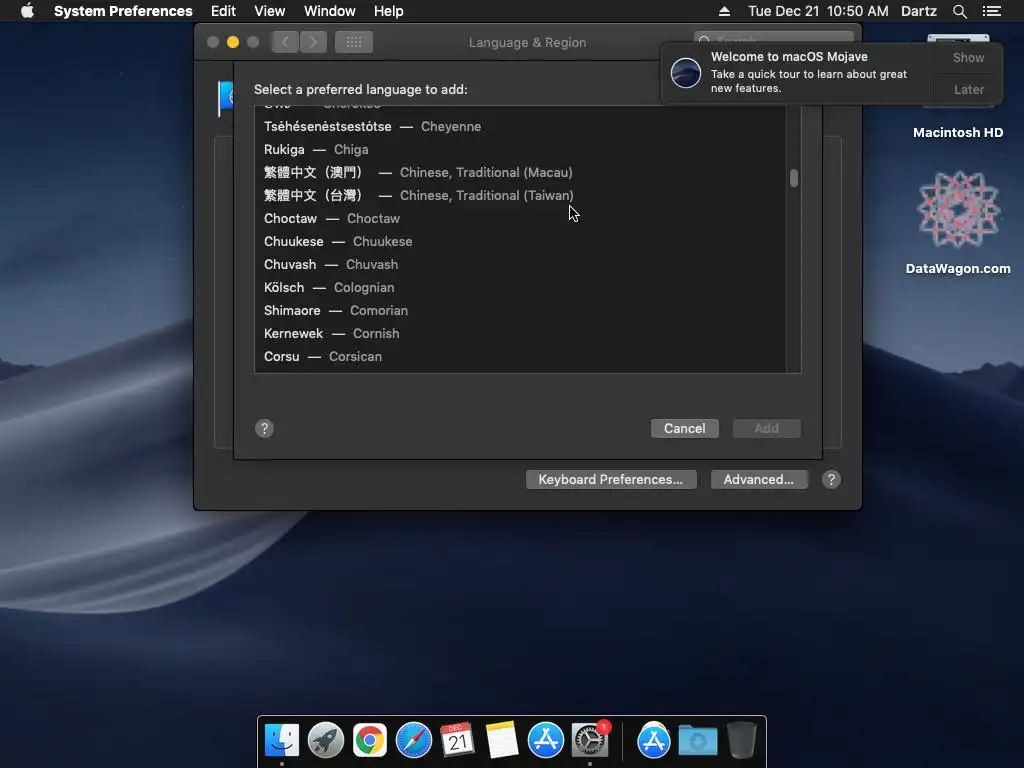
Task: Click the dimmed Add button
Action: click(x=767, y=428)
